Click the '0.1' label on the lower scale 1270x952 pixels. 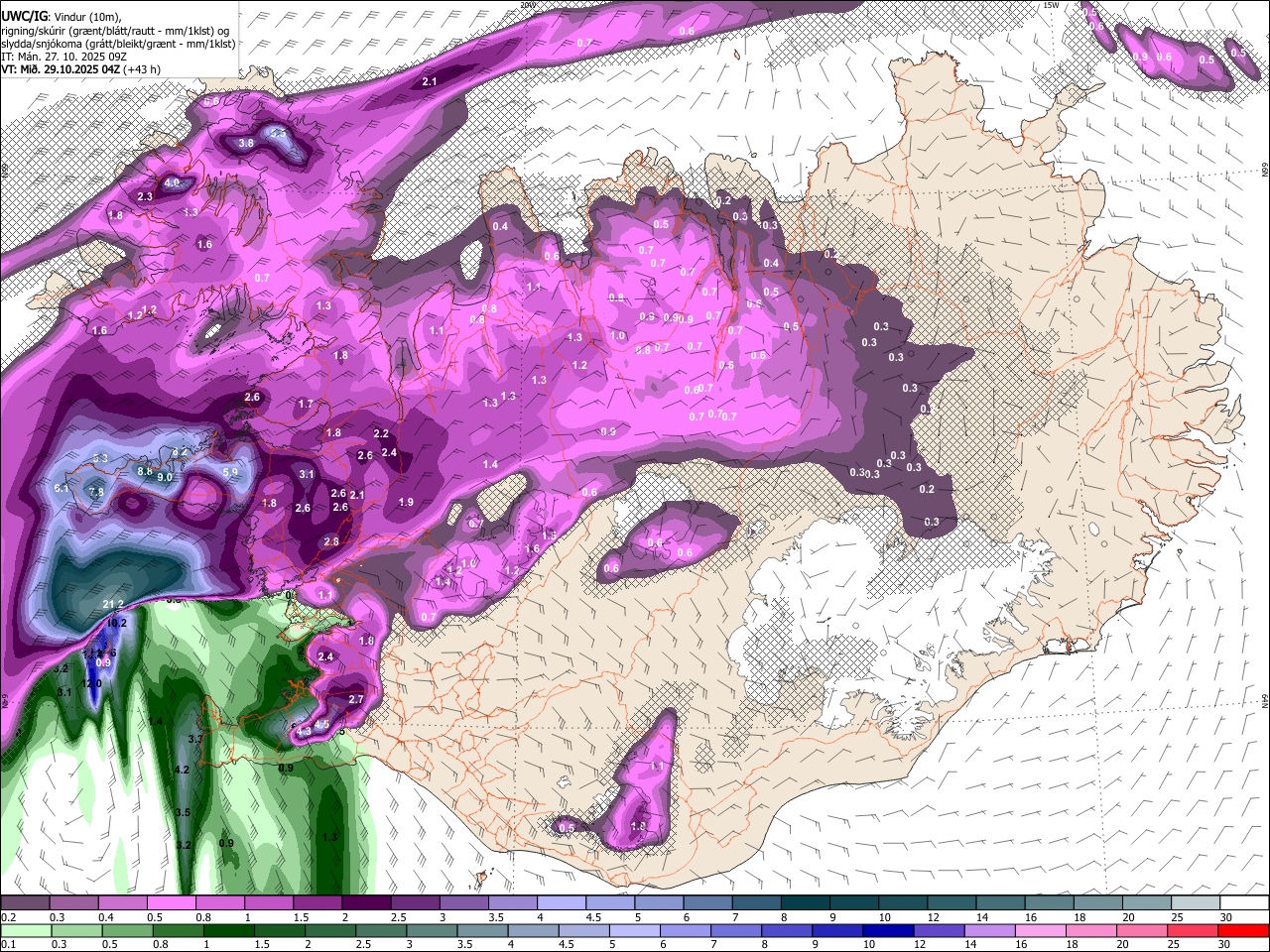9,945
